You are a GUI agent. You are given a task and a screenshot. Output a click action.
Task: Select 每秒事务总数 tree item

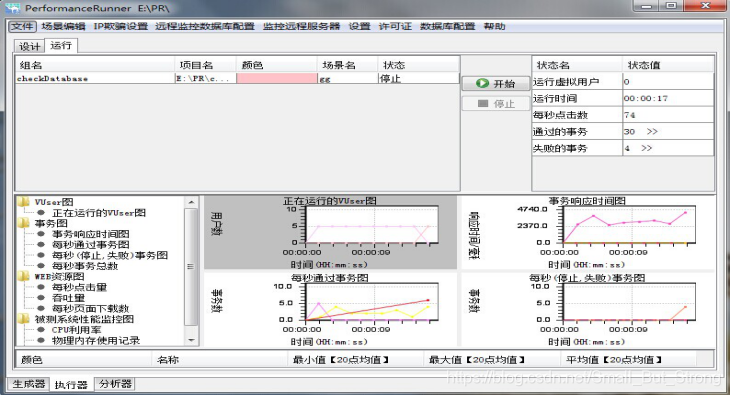point(85,266)
